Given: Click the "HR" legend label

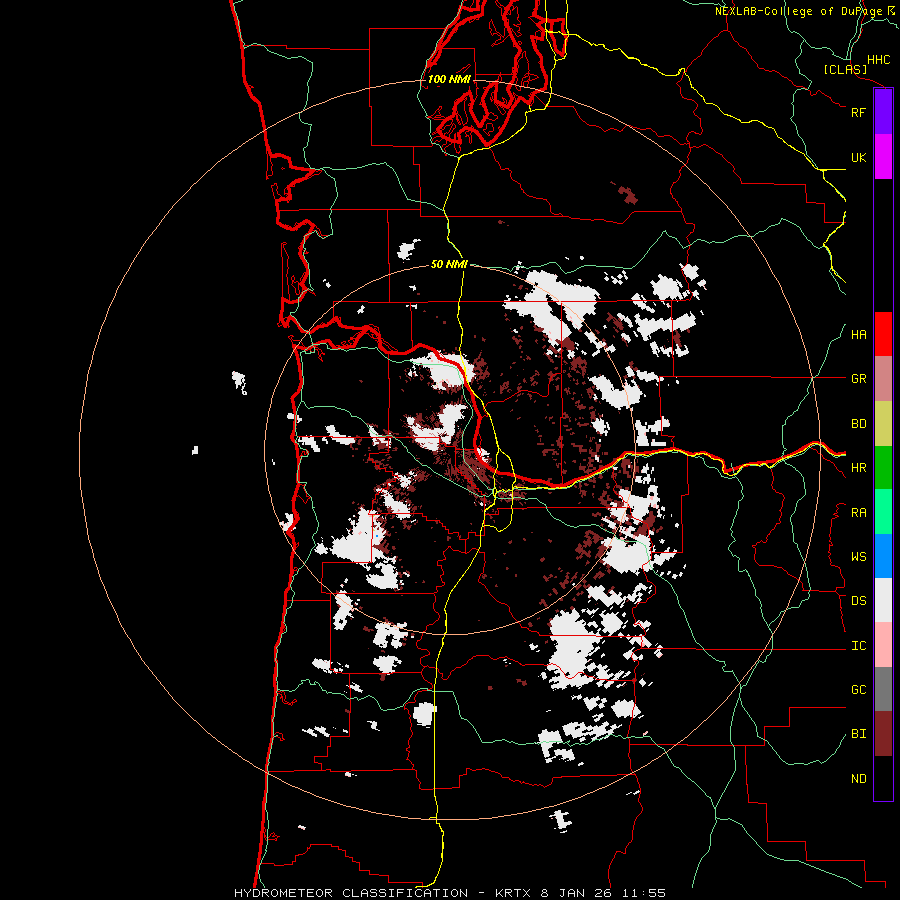Looking at the screenshot, I should click(x=858, y=467).
